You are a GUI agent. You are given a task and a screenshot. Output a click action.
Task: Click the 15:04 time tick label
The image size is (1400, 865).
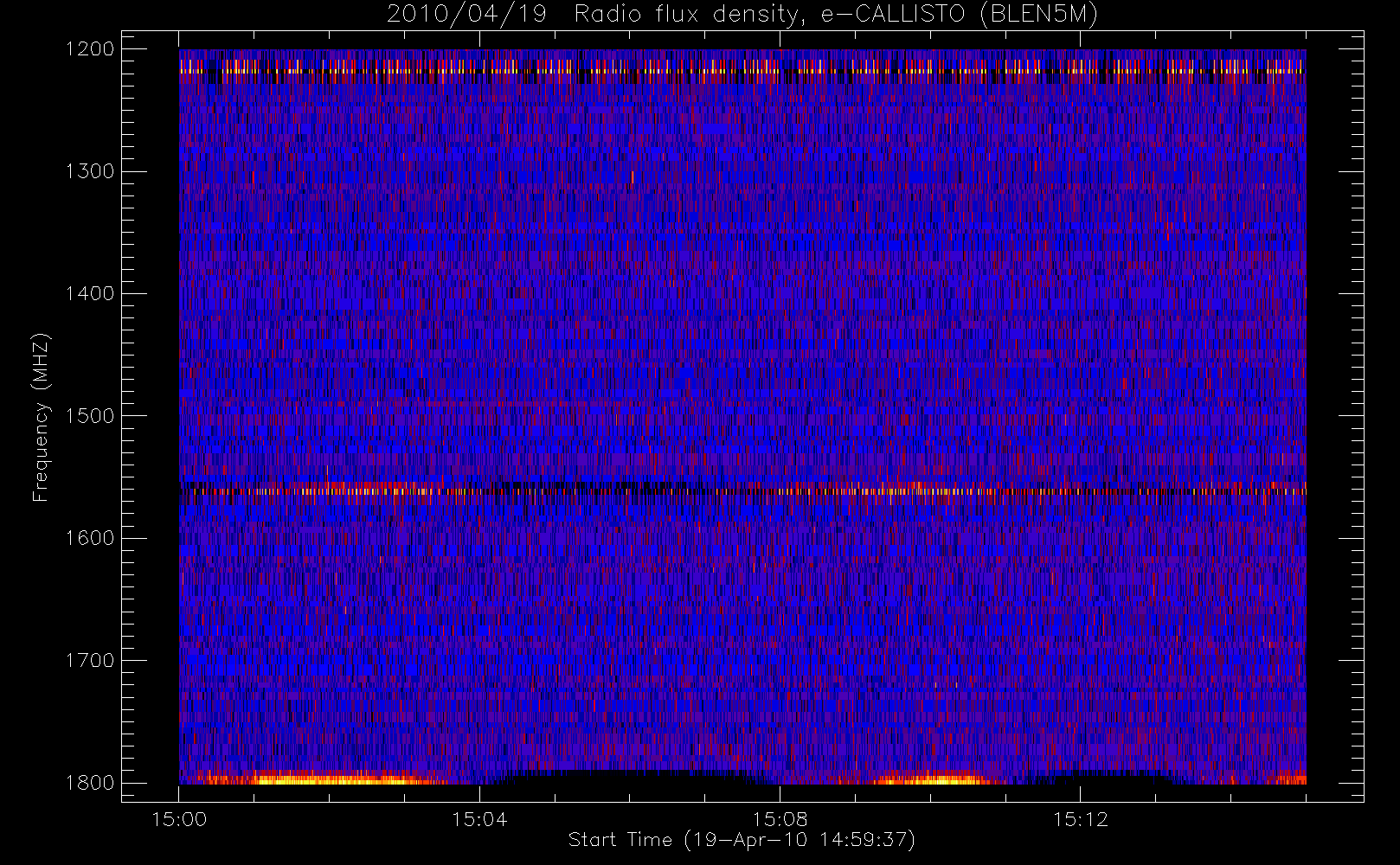[x=479, y=819]
